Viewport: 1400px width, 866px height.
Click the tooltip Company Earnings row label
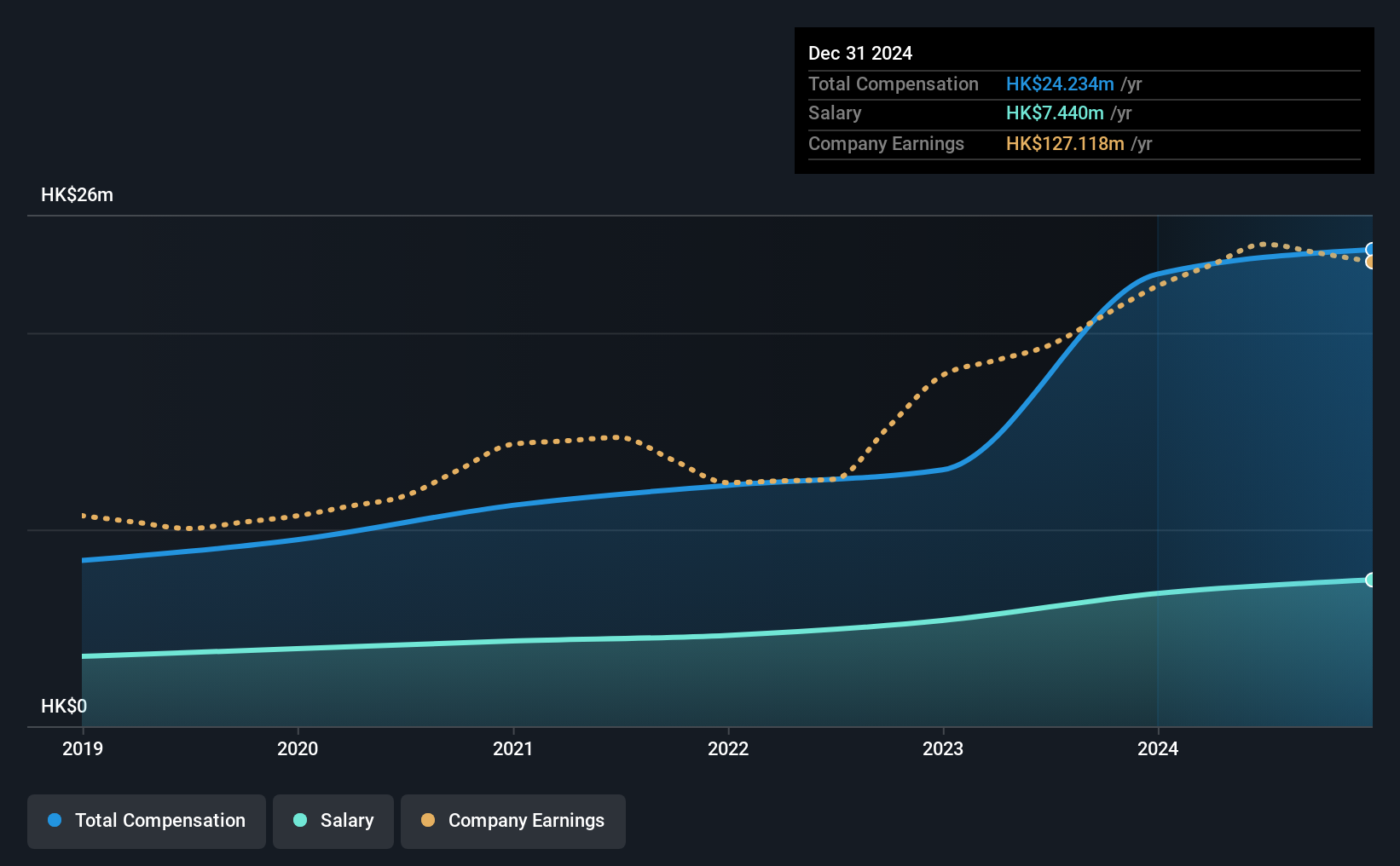click(886, 143)
